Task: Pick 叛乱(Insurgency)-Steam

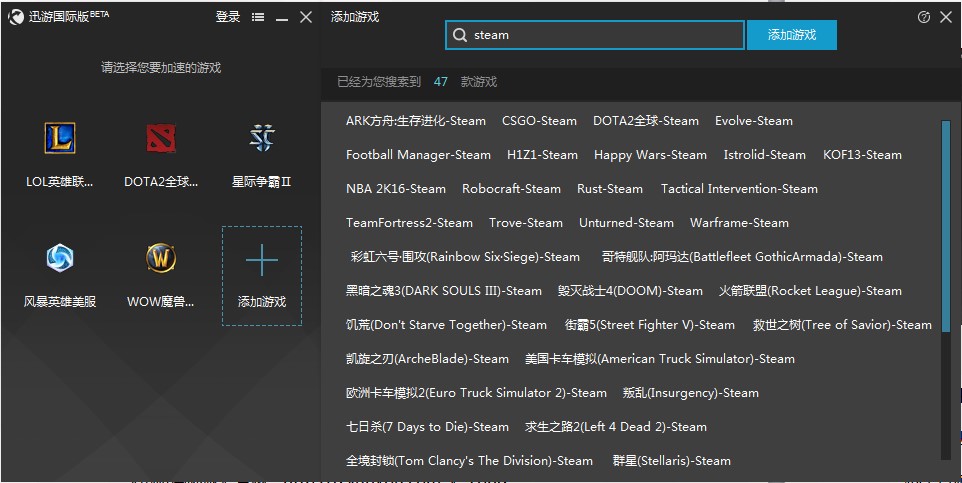Action: pyautogui.click(x=690, y=393)
